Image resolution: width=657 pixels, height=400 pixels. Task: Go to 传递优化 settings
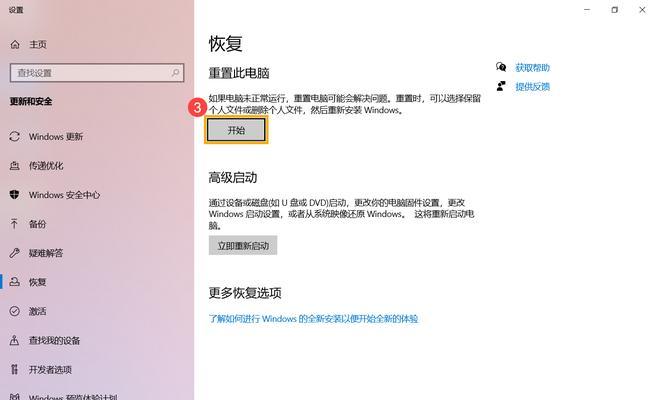pyautogui.click(x=46, y=166)
